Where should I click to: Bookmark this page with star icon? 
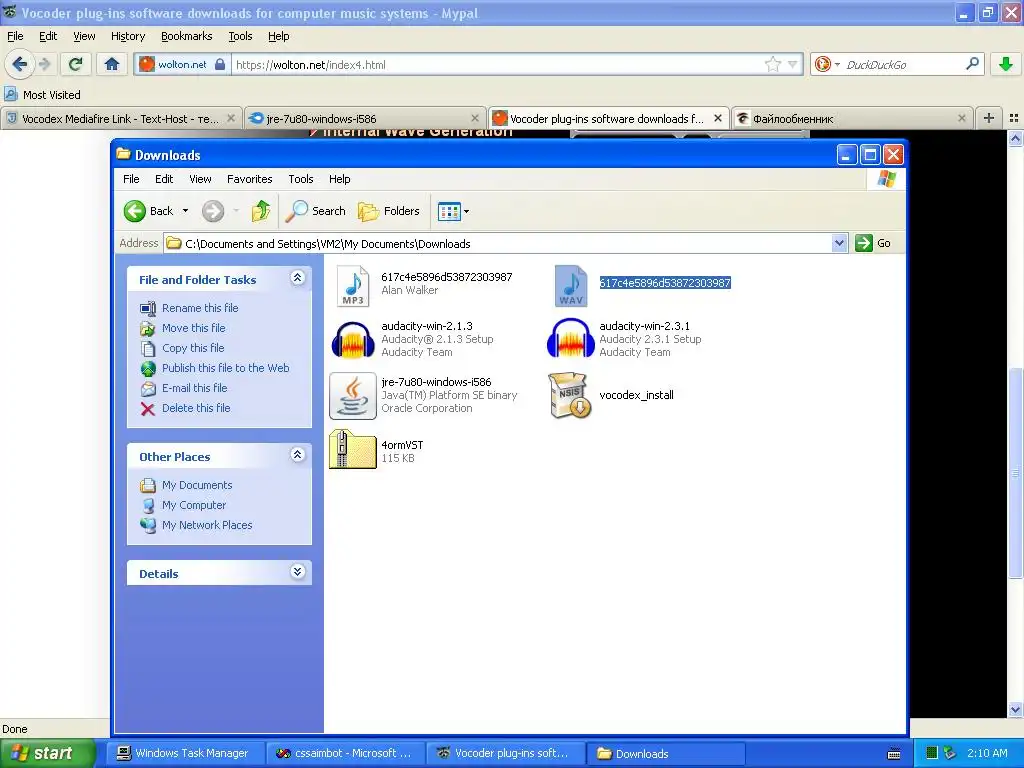click(773, 64)
